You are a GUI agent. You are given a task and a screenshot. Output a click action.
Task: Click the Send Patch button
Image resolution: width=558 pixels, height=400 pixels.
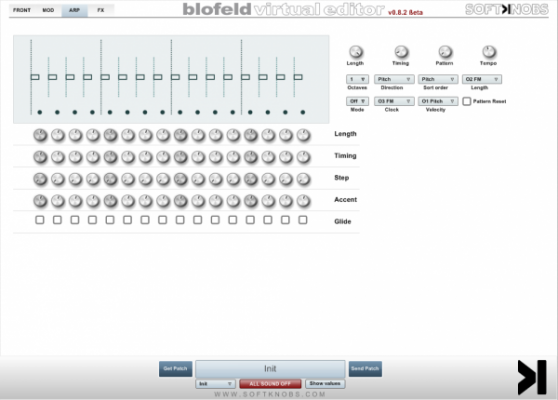click(365, 369)
